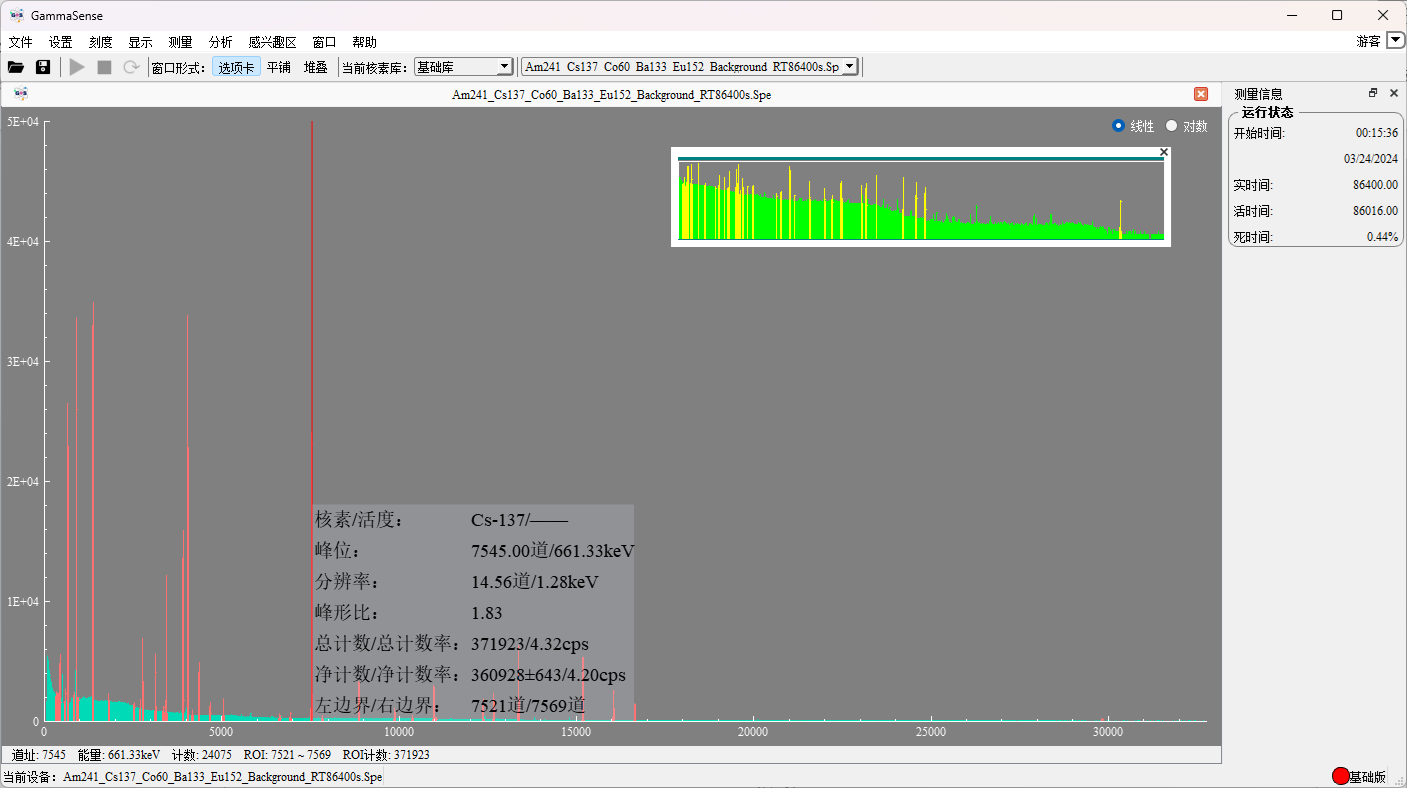This screenshot has height=788, width=1407.
Task: Open the 感兴趣区 menu
Action: [272, 42]
